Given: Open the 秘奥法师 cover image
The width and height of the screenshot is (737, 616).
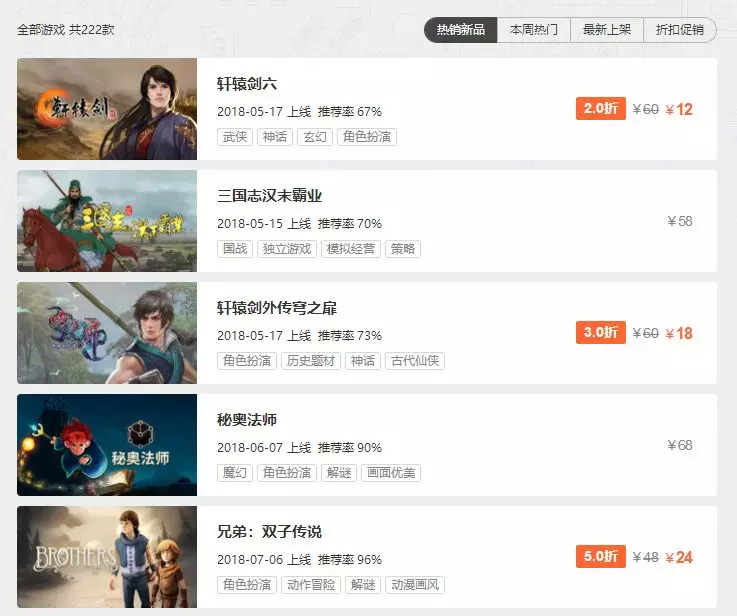Looking at the screenshot, I should pyautogui.click(x=107, y=445).
